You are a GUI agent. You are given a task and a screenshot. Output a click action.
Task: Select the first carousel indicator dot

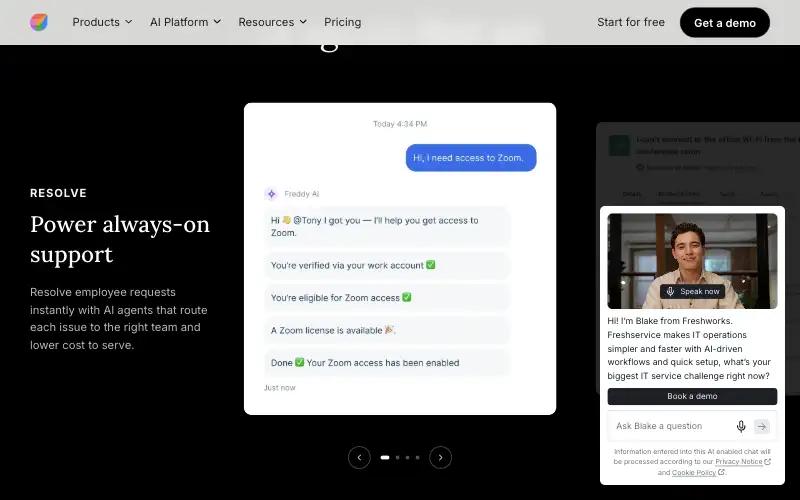pos(385,458)
